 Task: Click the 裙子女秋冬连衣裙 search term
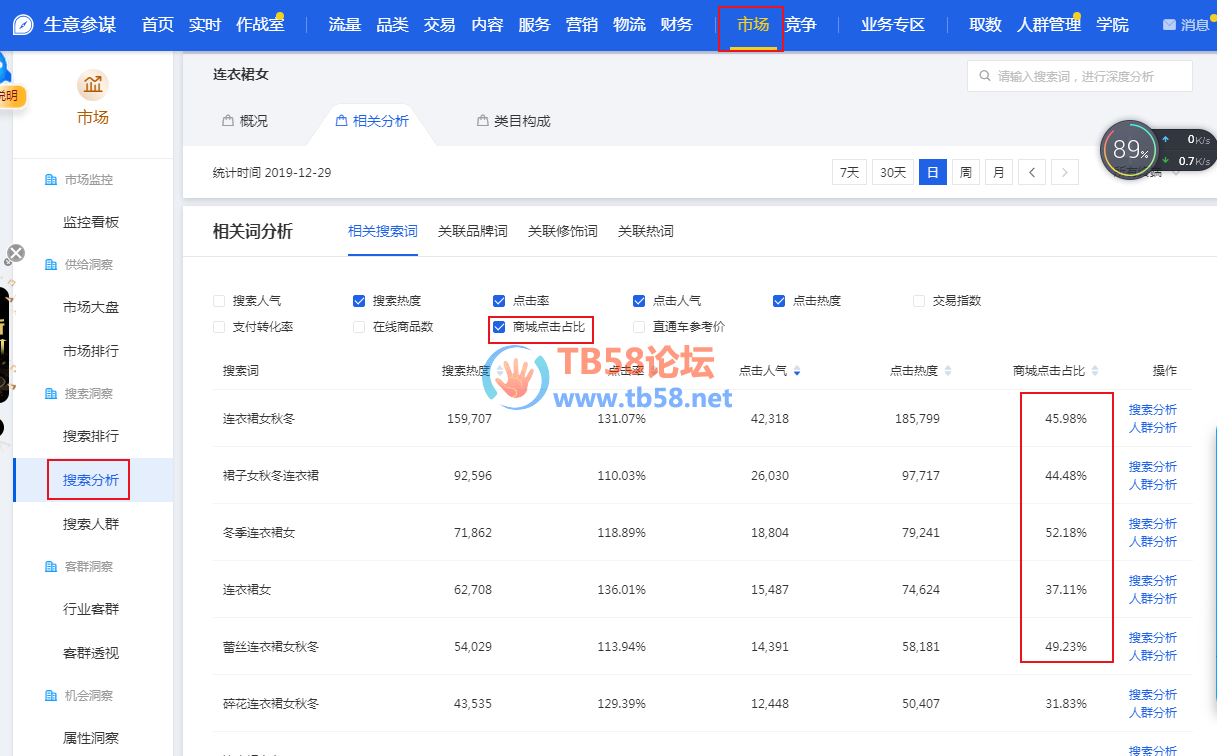pos(271,476)
